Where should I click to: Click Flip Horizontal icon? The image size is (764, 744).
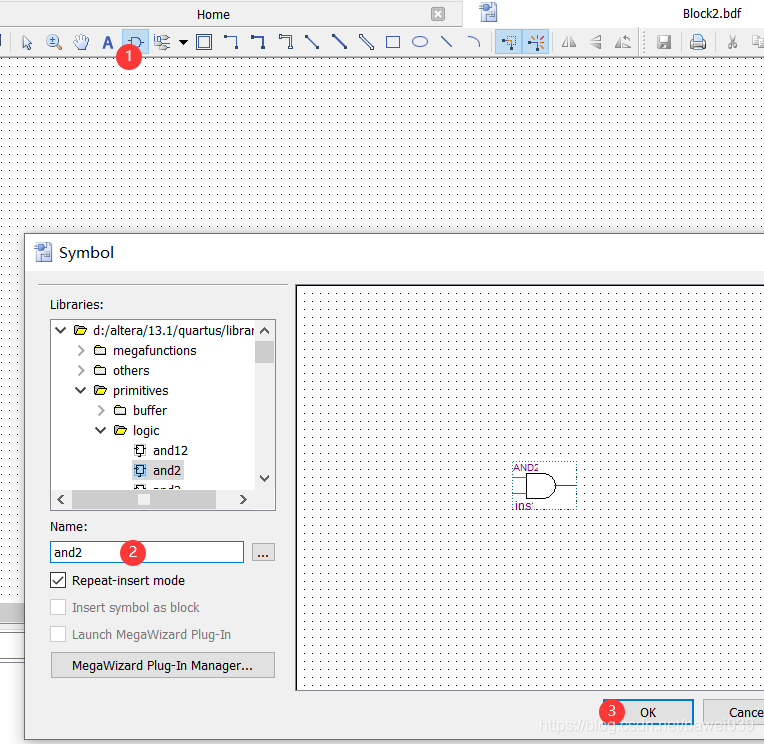click(x=569, y=42)
